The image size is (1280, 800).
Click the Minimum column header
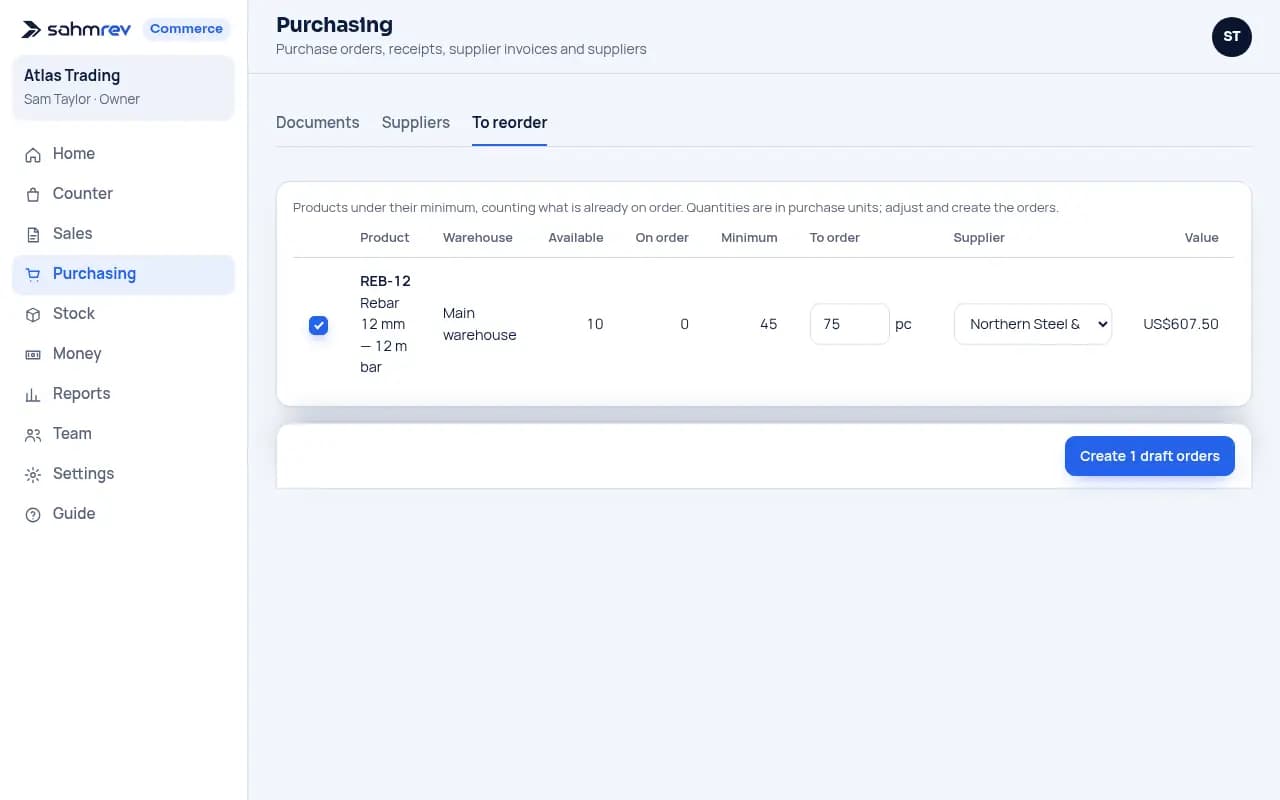749,238
